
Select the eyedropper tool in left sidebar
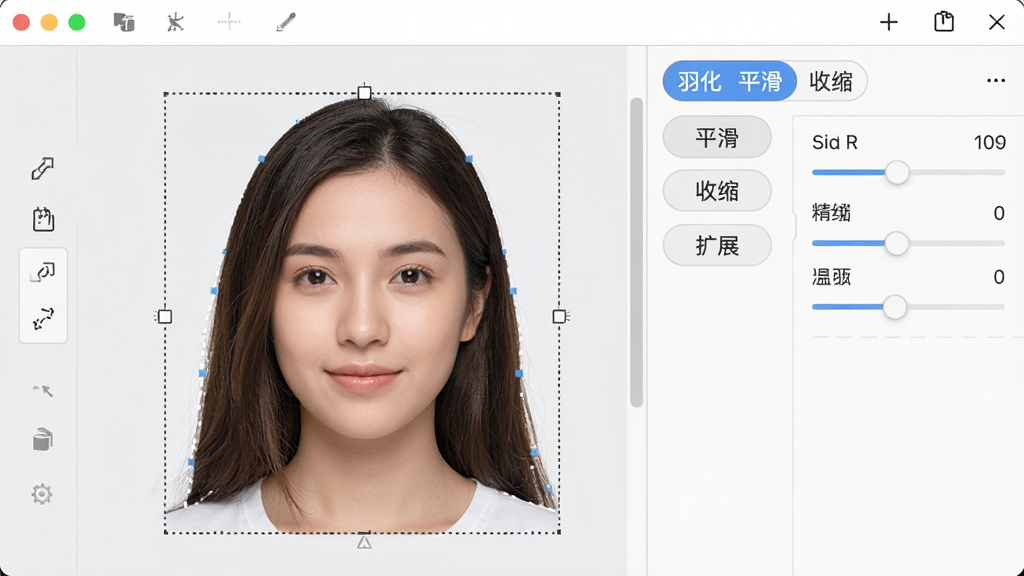(42, 168)
